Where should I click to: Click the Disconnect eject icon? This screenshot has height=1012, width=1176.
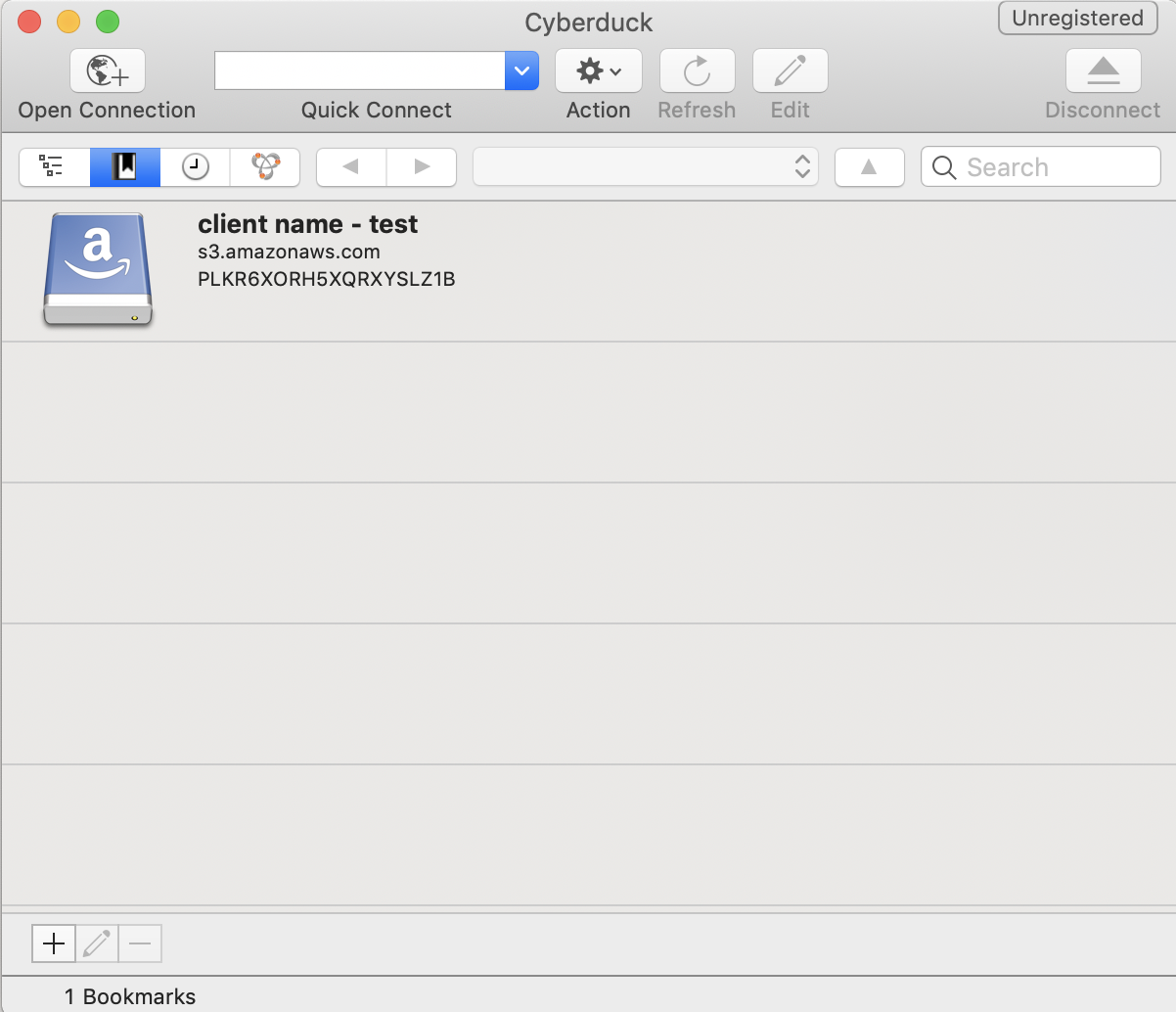[x=1103, y=71]
